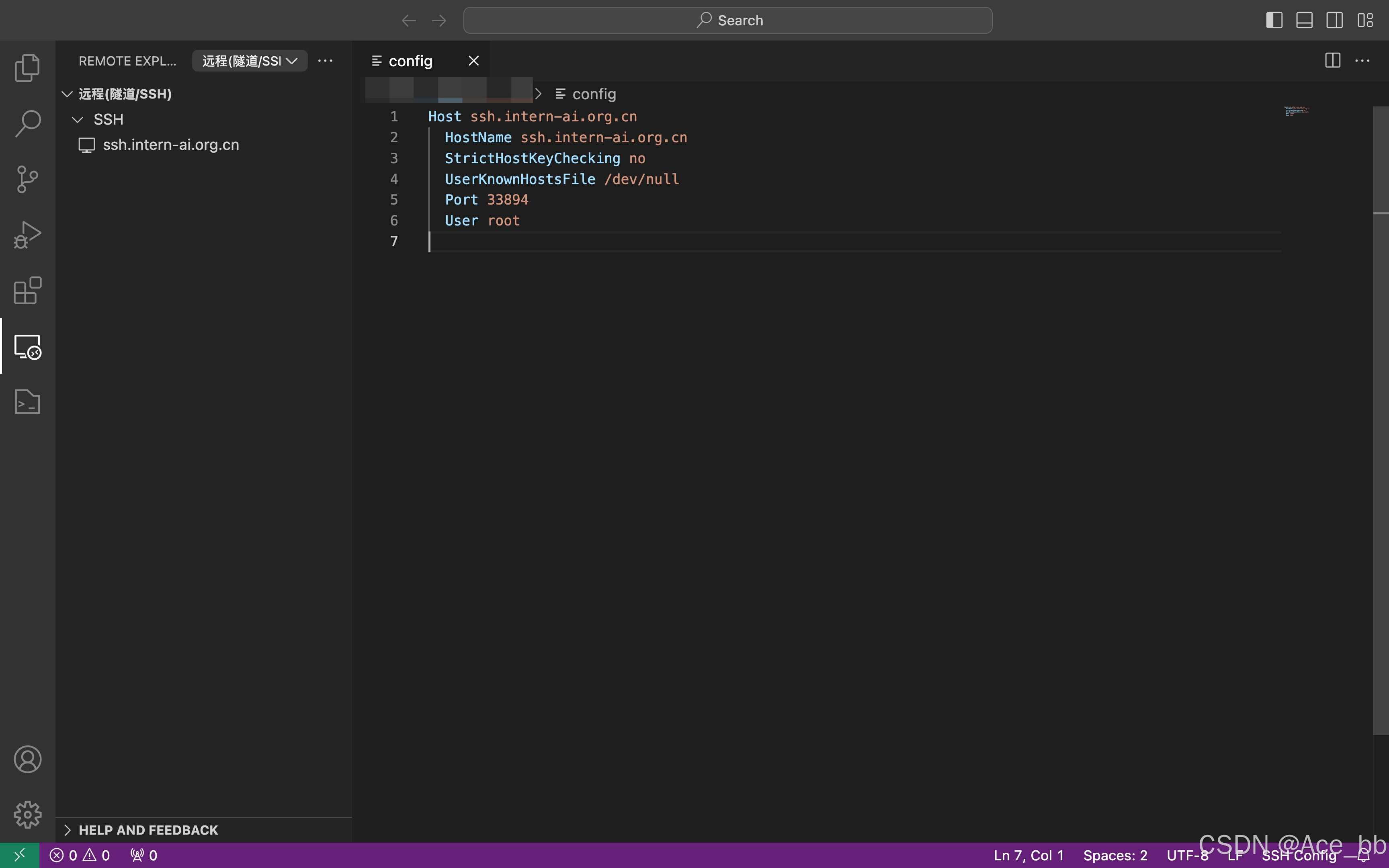Click the REMOTE EXPL... panel title
Viewport: 1389px width, 868px height.
127,61
